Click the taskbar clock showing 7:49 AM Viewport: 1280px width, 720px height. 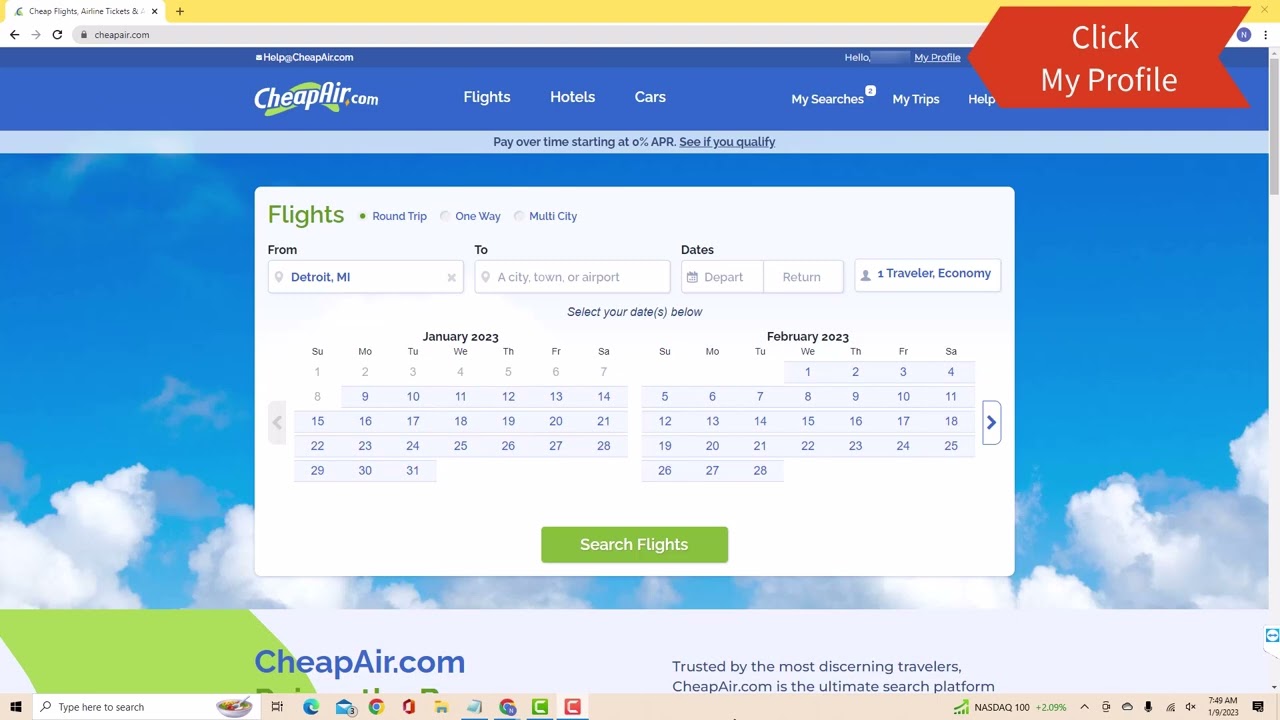(1223, 707)
